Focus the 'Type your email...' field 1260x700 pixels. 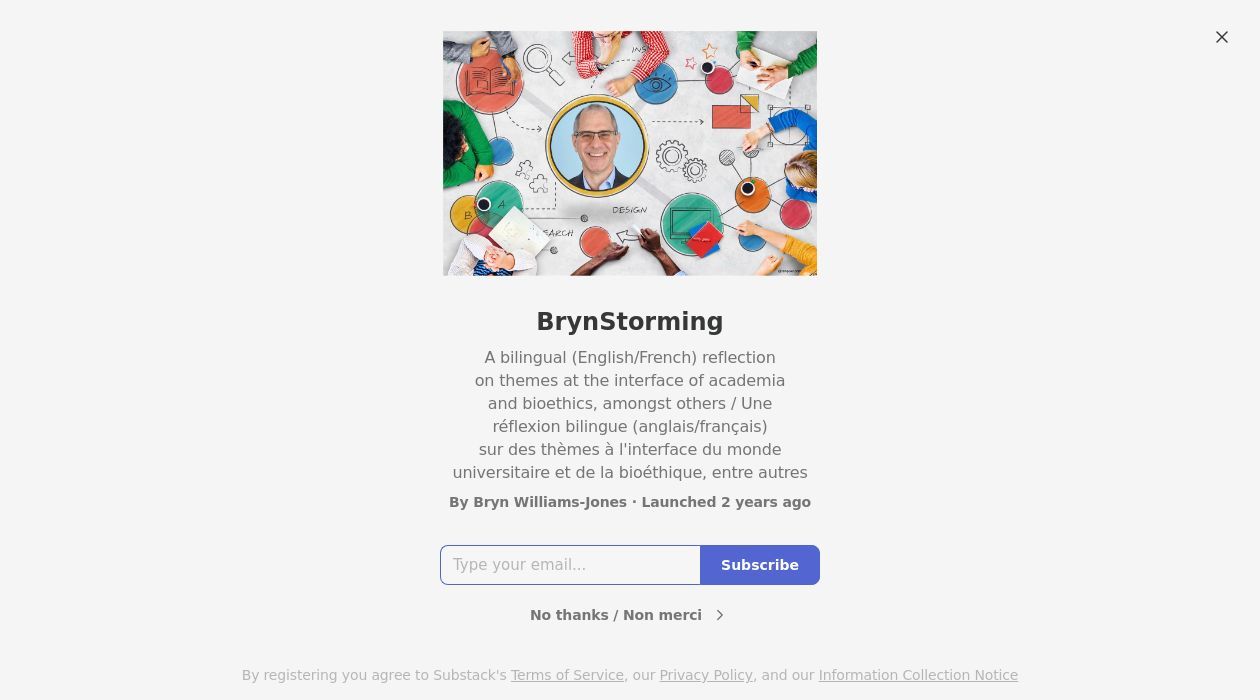click(x=570, y=565)
